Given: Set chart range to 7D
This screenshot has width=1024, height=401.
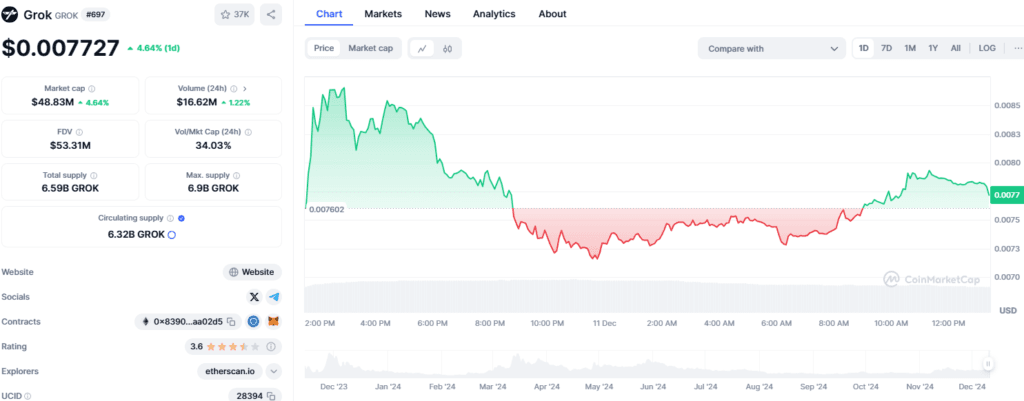Looking at the screenshot, I should (886, 48).
